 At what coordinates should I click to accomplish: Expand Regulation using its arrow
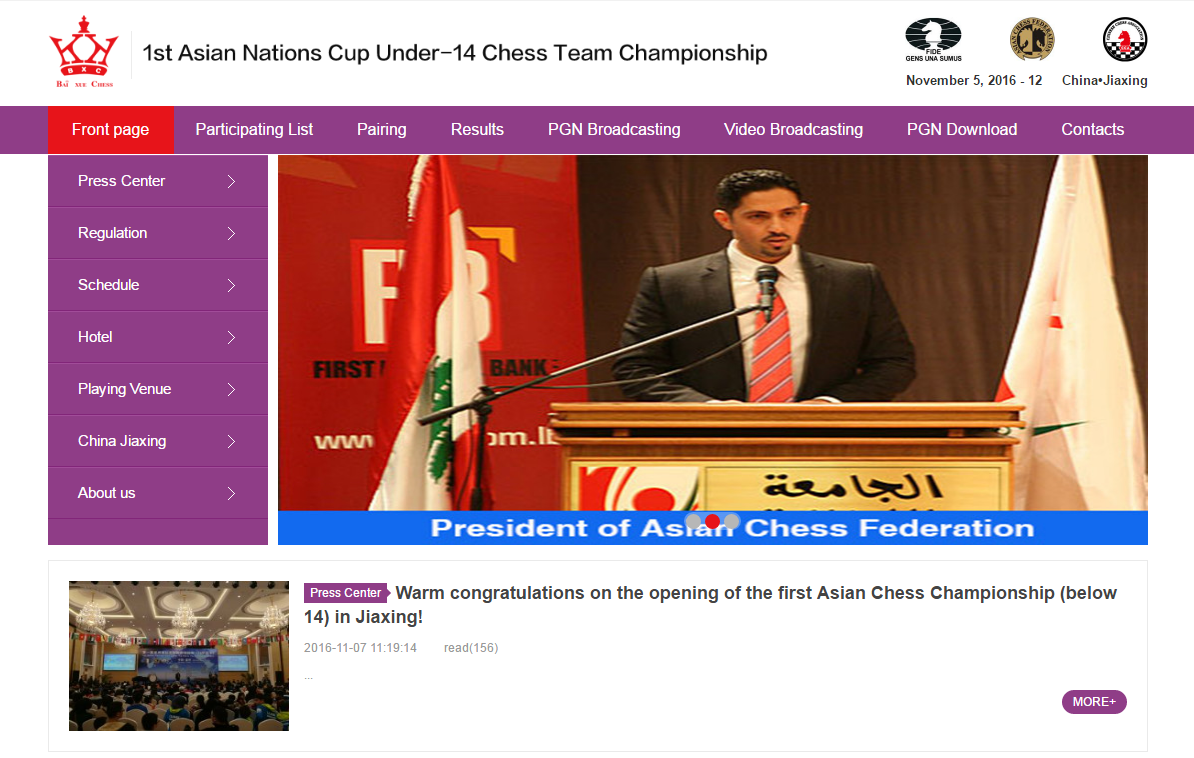click(231, 233)
